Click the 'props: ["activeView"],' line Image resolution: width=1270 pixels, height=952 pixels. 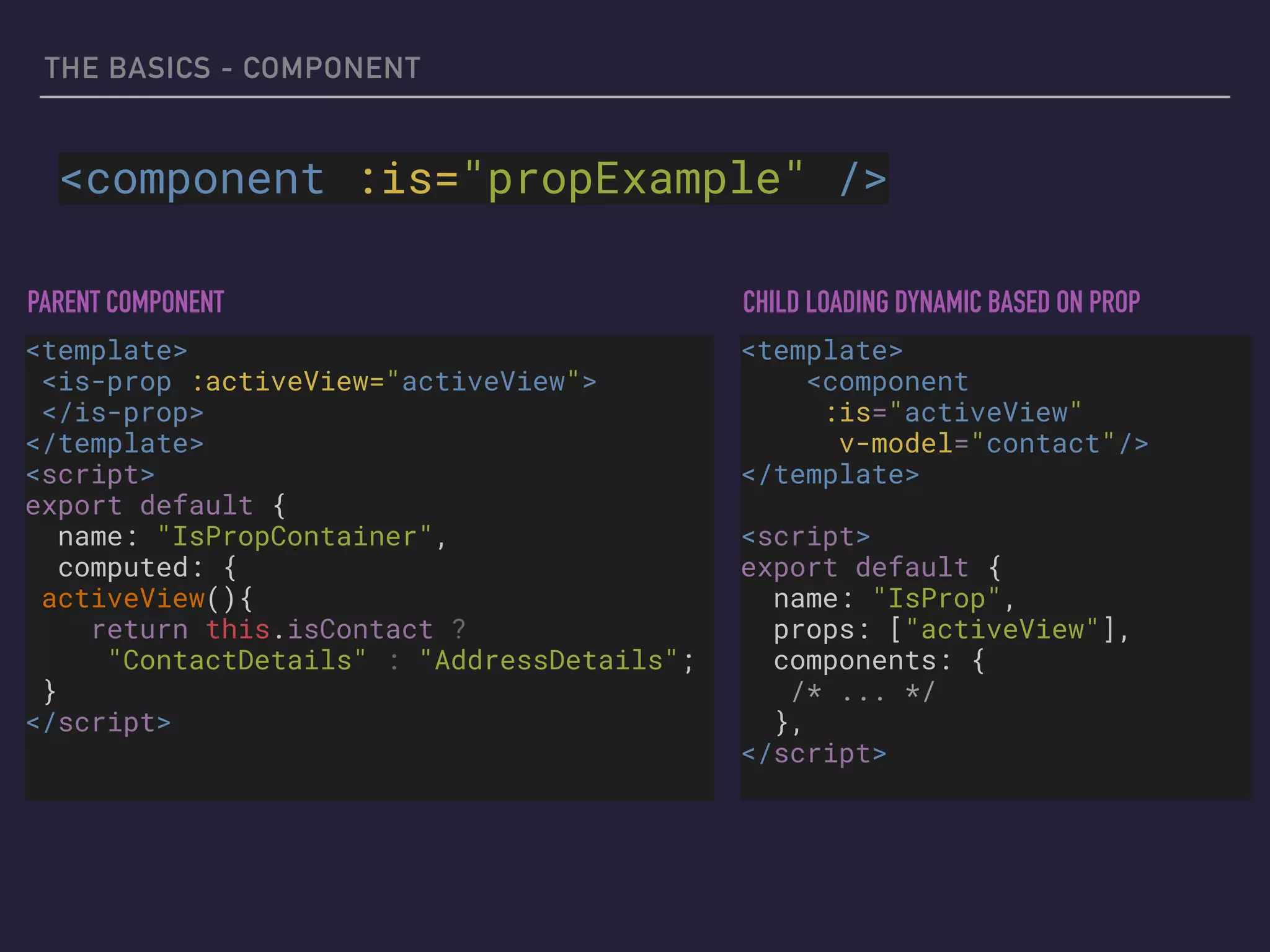pyautogui.click(x=951, y=630)
